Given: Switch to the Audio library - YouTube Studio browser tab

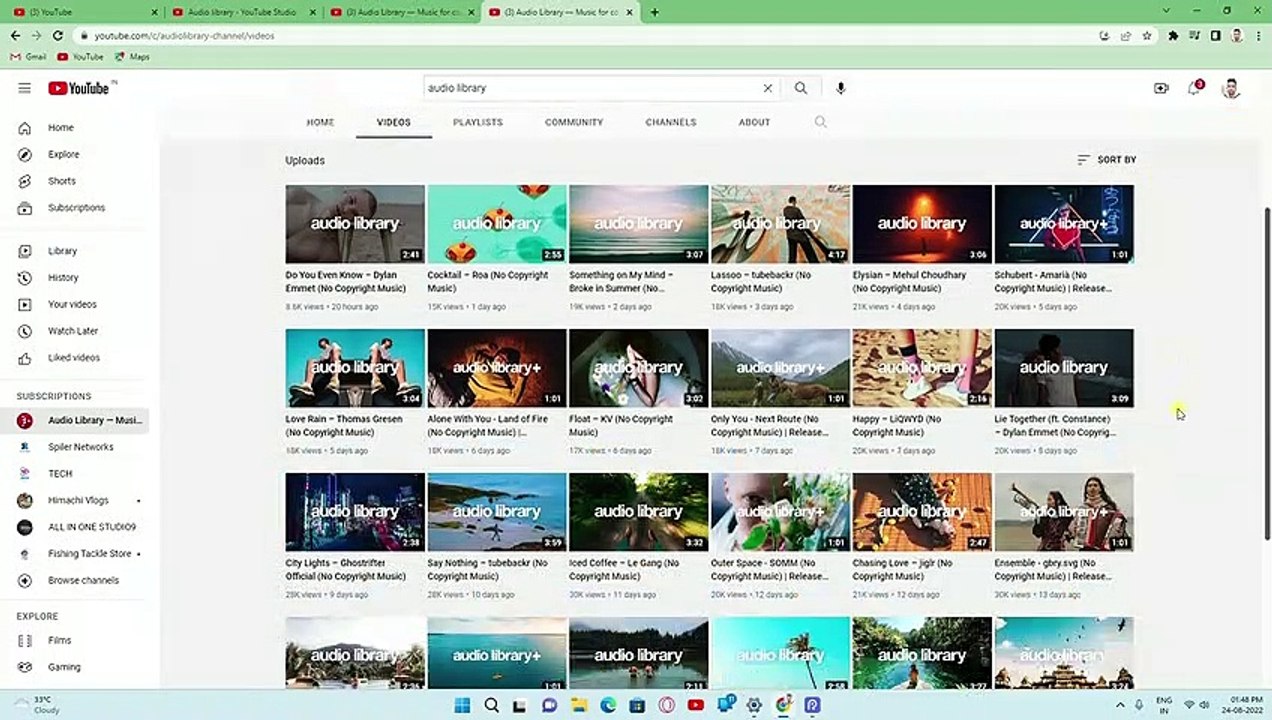Looking at the screenshot, I should pyautogui.click(x=243, y=12).
